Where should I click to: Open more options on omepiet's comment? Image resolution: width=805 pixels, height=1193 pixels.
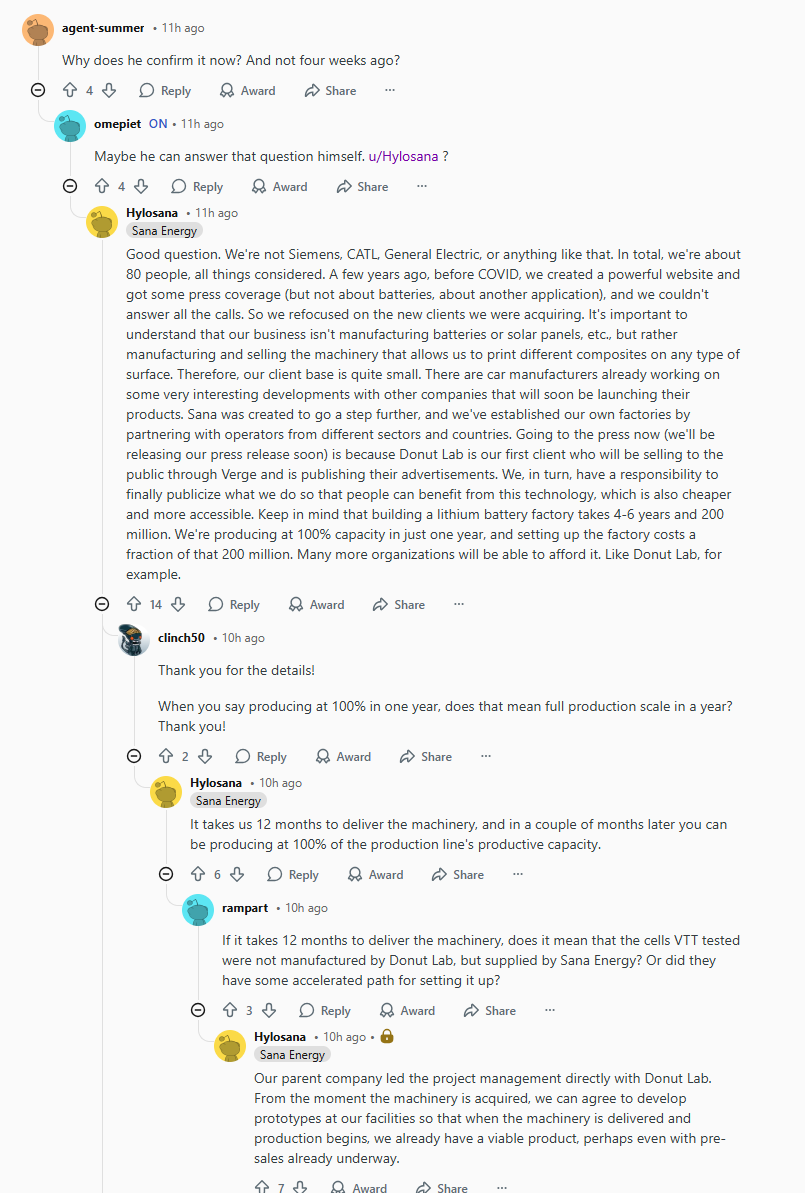pyautogui.click(x=422, y=186)
